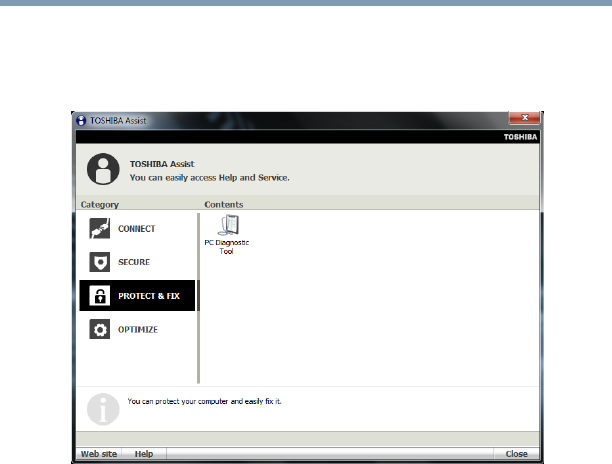Close the TOSHIBA Assist window with X
This screenshot has width=612, height=464.
tap(525, 117)
